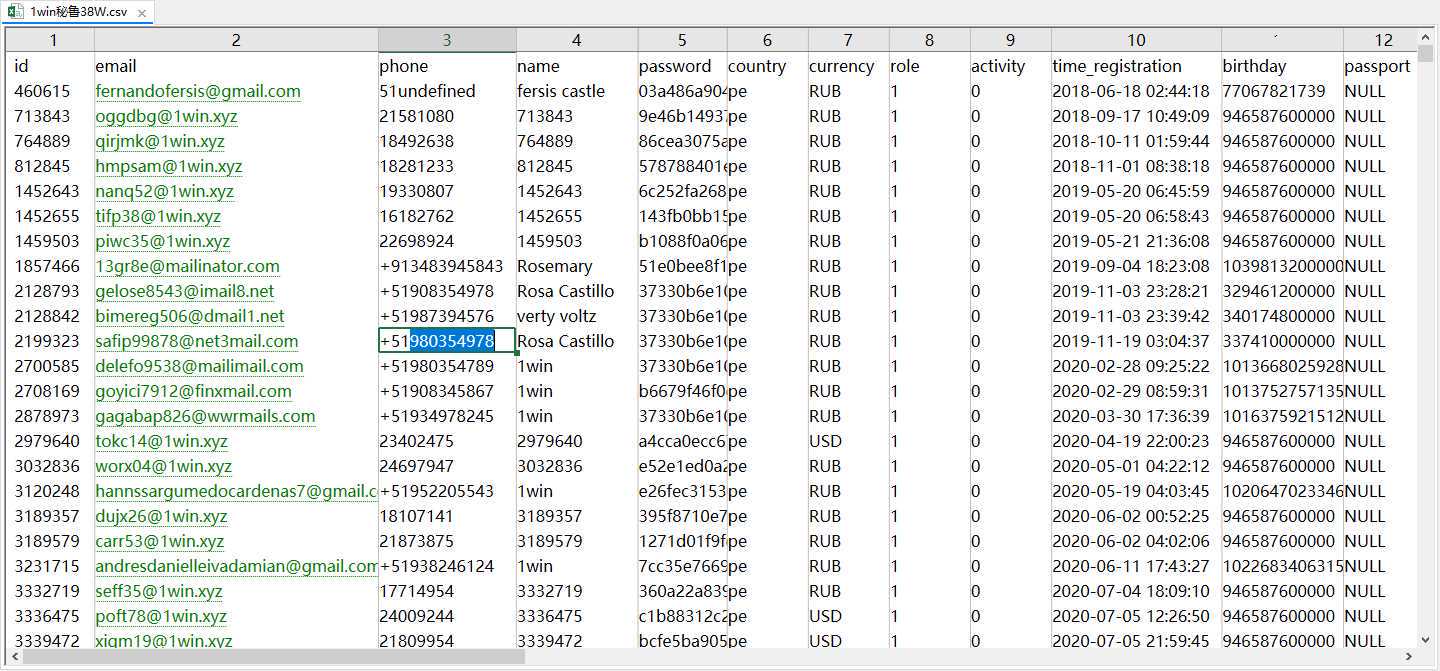
Task: Select column header 12
Action: point(1383,40)
